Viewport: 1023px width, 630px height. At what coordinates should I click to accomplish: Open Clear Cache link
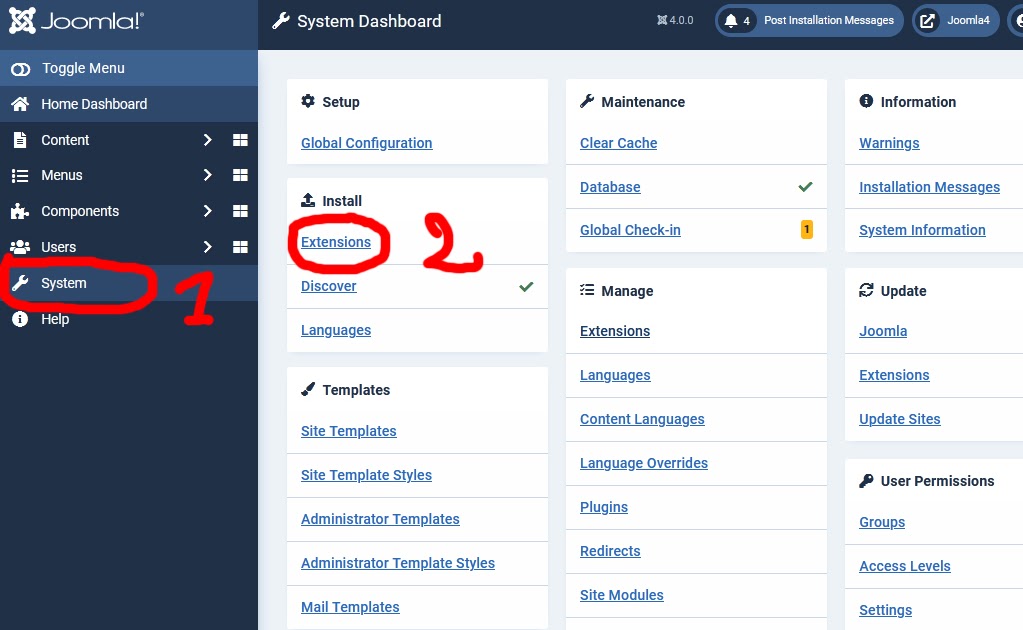[618, 143]
